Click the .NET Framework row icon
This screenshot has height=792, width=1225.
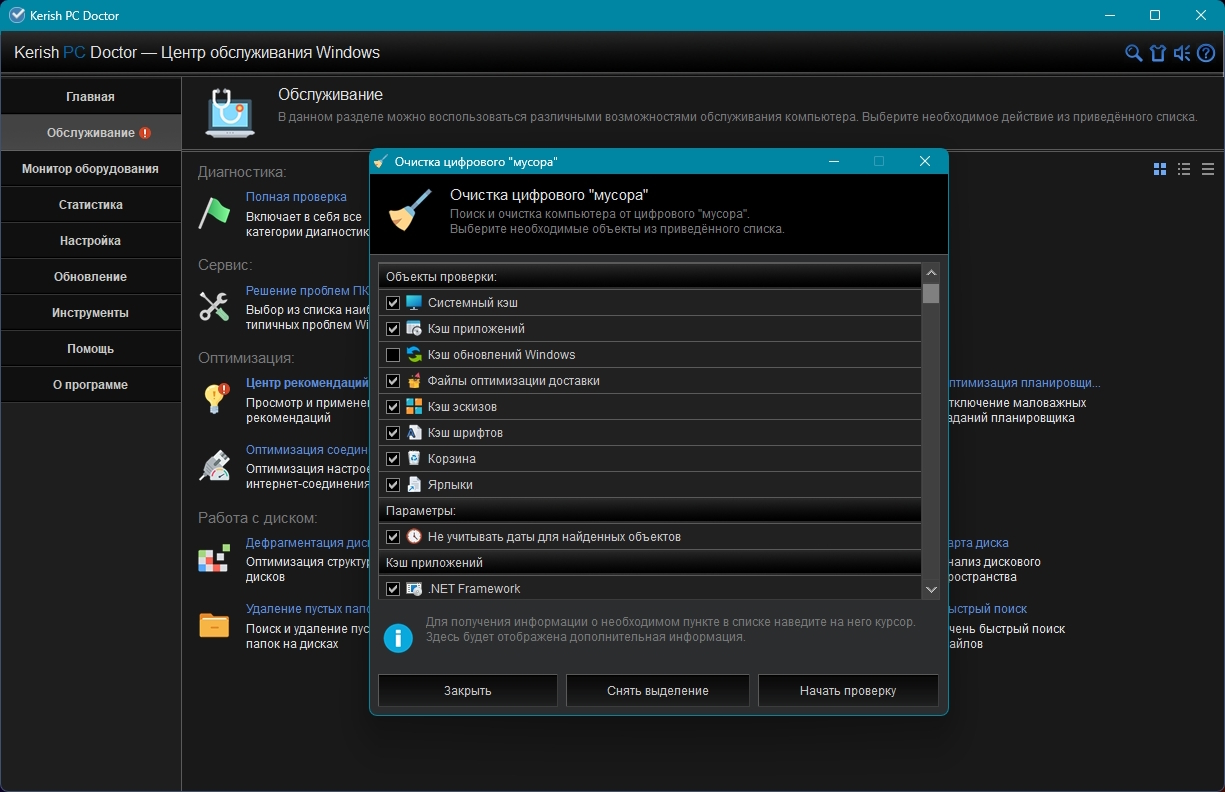coord(414,589)
